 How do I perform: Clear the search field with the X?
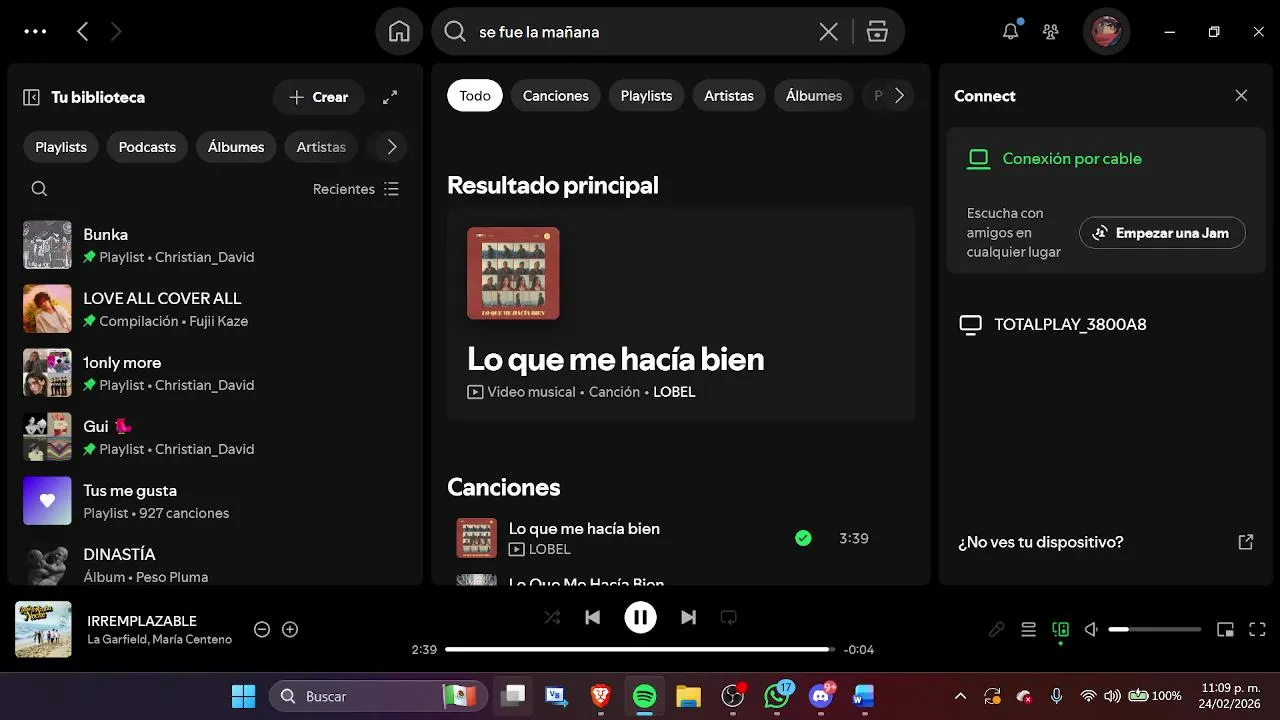tap(829, 32)
